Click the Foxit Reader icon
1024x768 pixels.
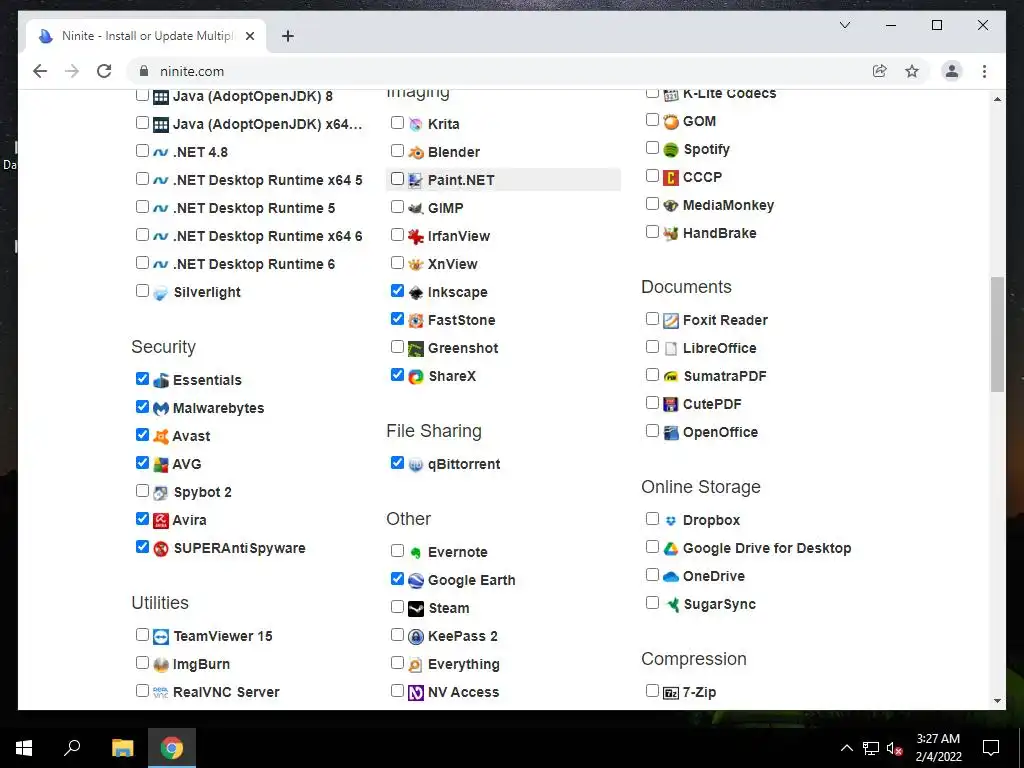pos(671,321)
